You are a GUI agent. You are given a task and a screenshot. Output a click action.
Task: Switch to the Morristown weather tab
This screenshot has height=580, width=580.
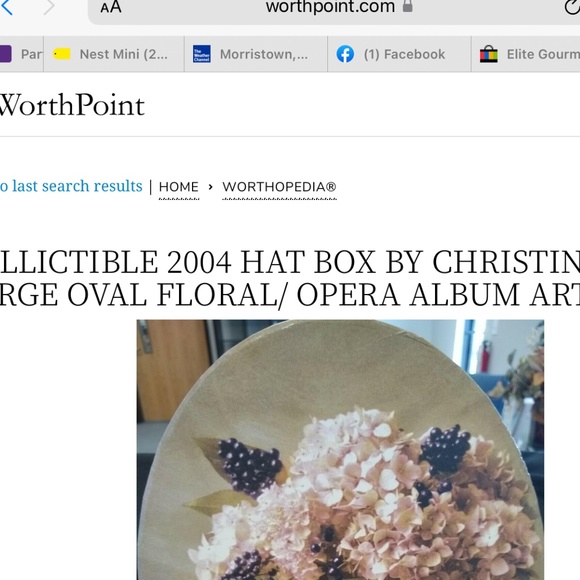tap(256, 54)
